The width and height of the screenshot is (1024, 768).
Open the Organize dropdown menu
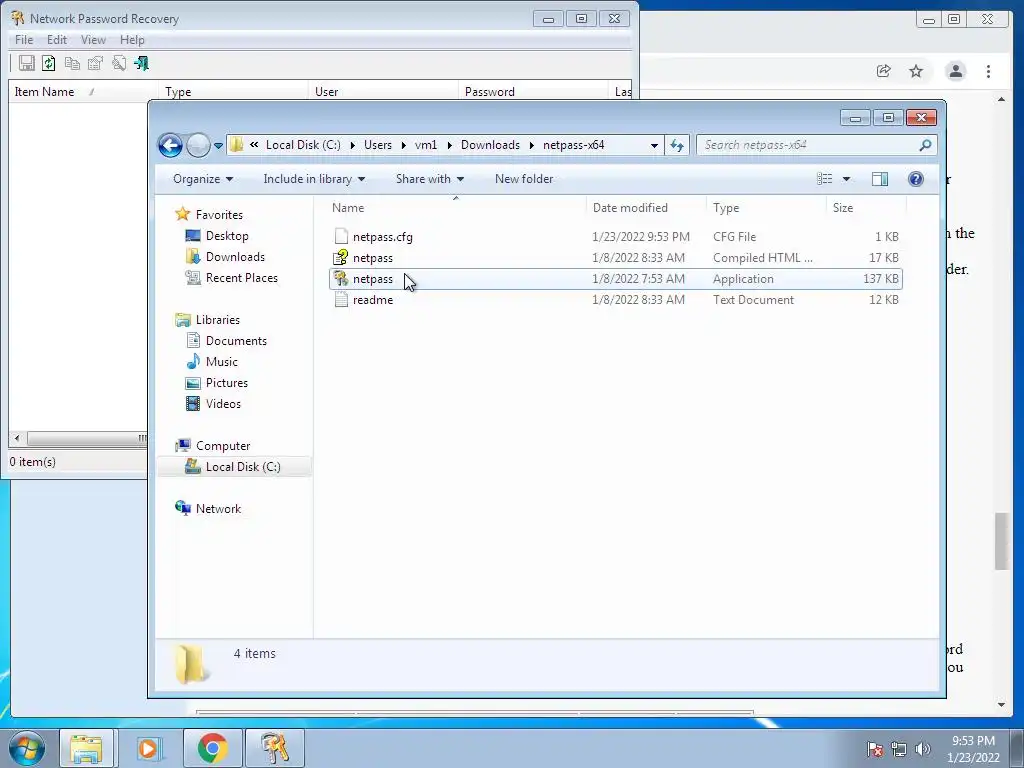click(202, 179)
